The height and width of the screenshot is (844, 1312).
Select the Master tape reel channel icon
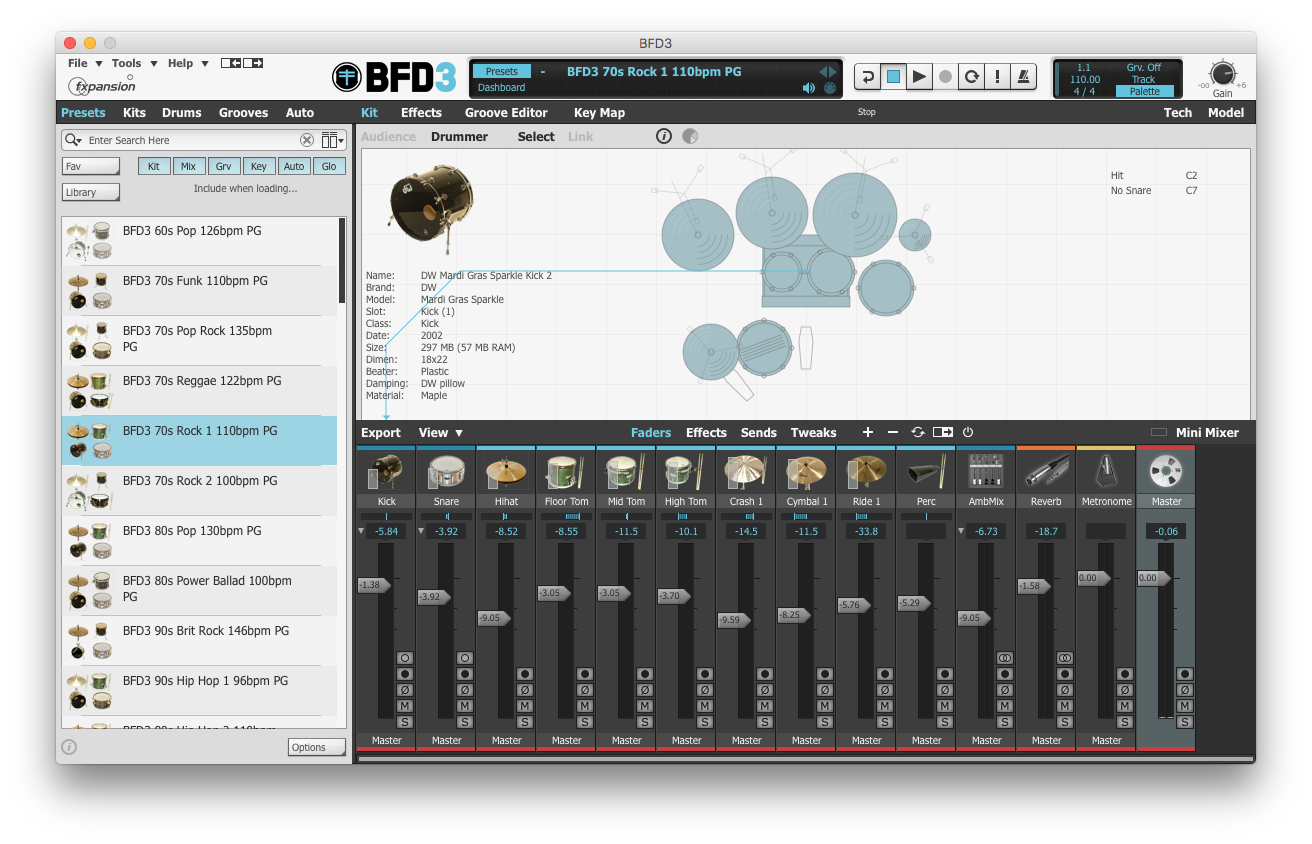(x=1166, y=471)
